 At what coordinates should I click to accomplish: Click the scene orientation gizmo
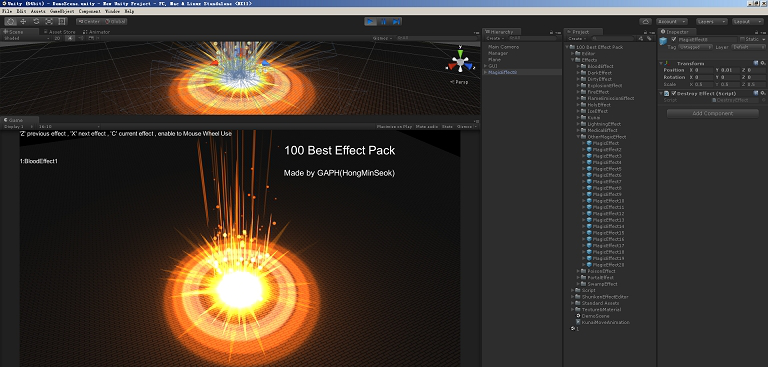point(460,61)
